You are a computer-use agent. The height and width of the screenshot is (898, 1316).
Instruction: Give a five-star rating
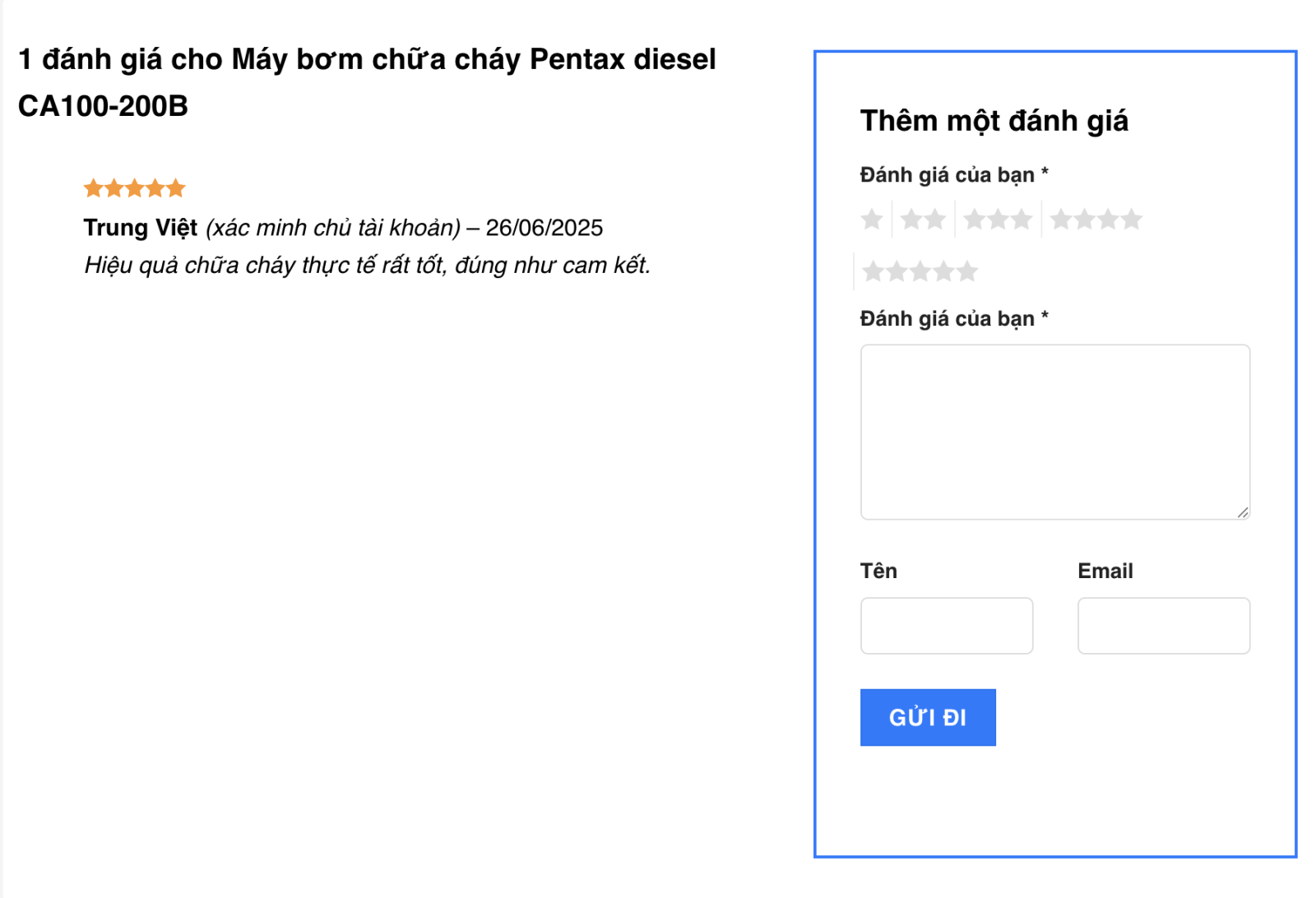(x=920, y=271)
